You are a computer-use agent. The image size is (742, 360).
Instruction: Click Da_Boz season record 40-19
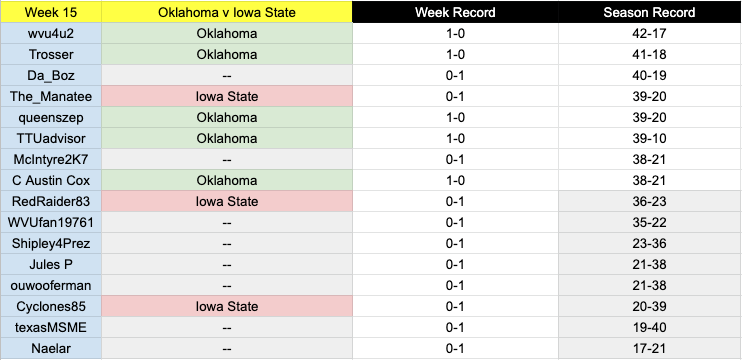[x=649, y=75]
